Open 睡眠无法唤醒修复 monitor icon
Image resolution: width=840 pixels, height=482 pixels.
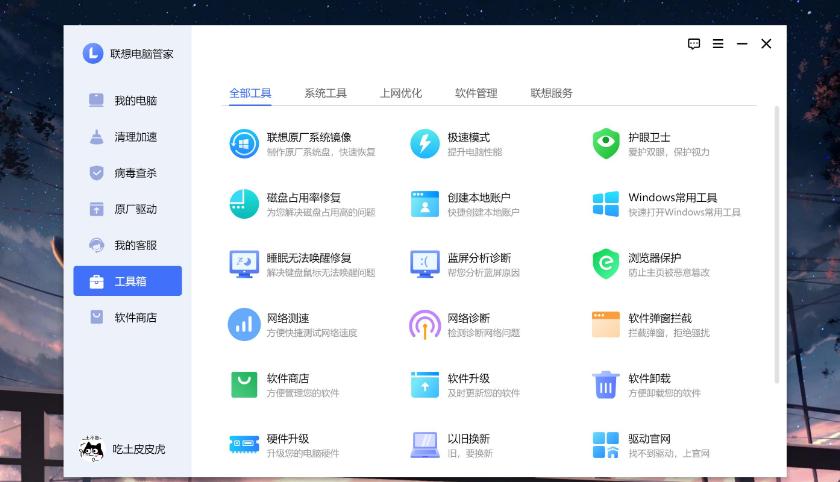click(244, 264)
